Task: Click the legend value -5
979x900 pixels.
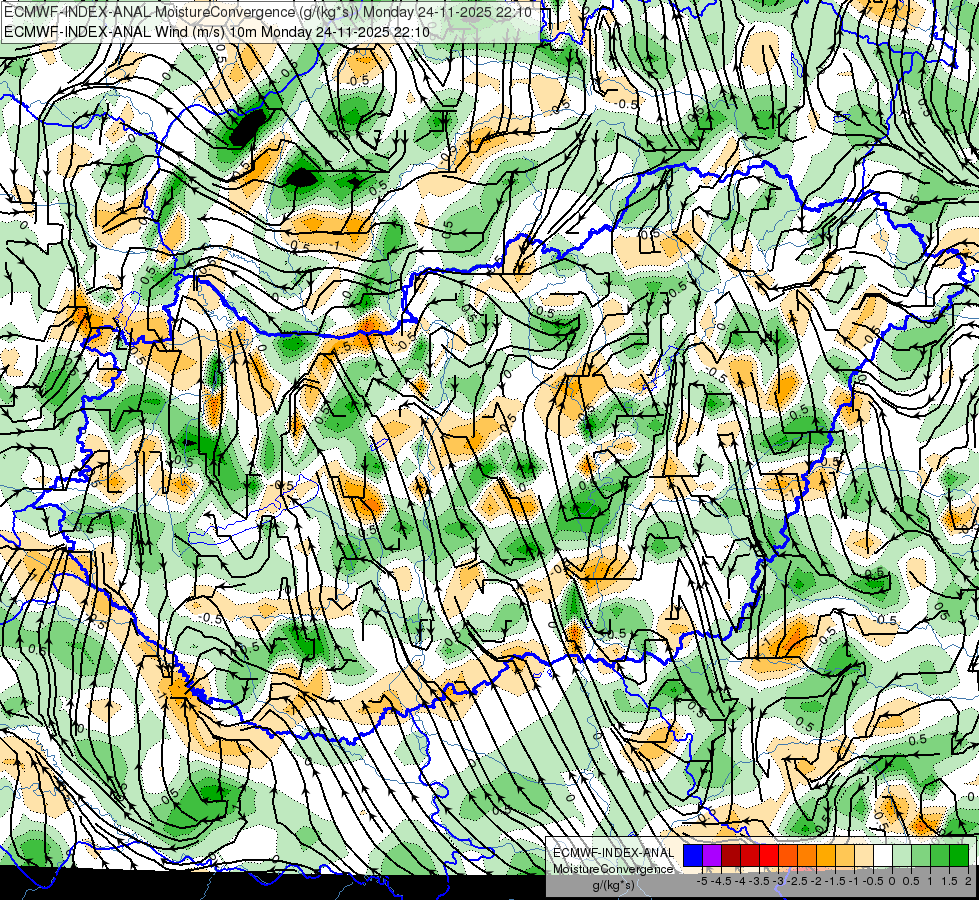Action: (x=702, y=881)
